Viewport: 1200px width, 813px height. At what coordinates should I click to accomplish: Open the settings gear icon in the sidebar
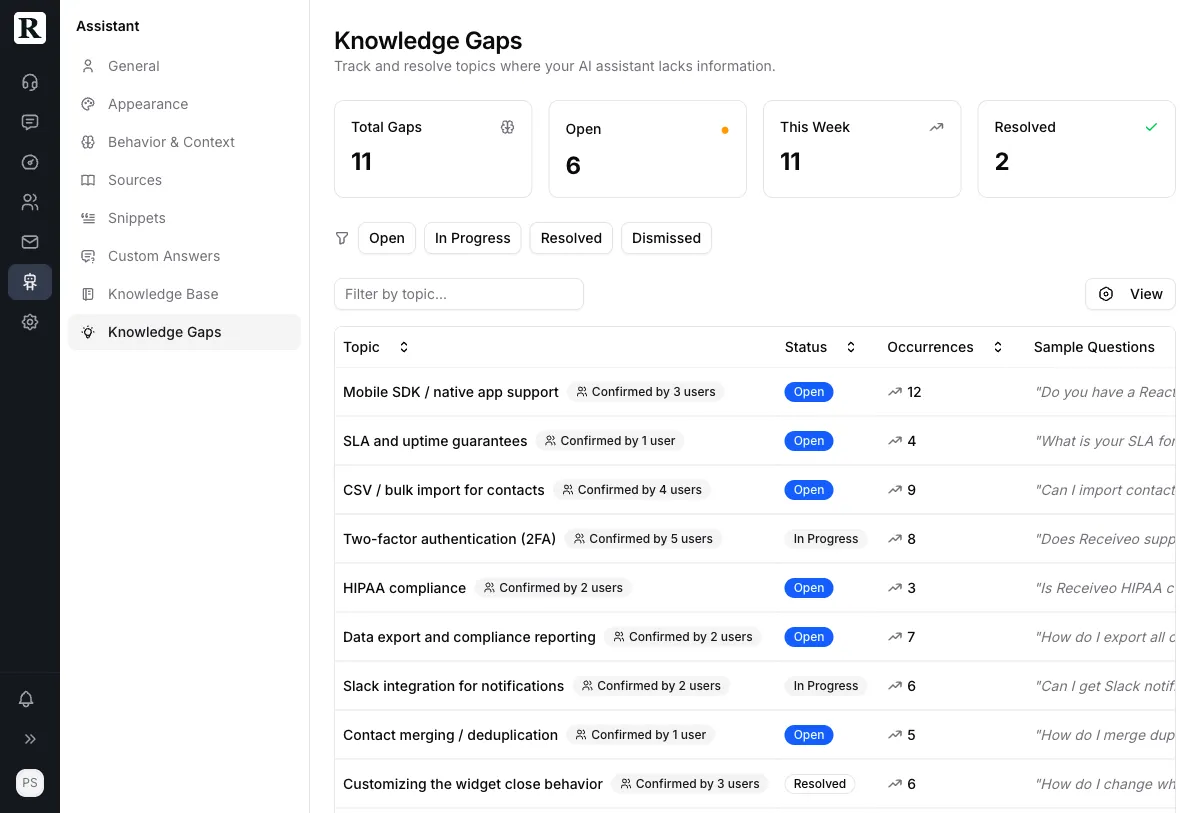tap(30, 322)
